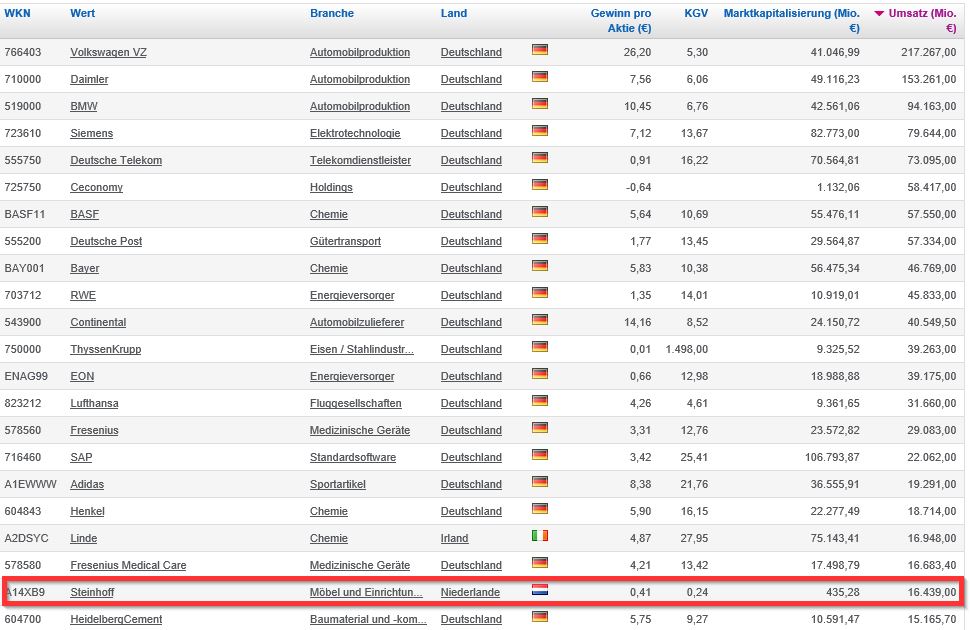Click German flag in Volkswagen VZ row
The height and width of the screenshot is (630, 970).
(539, 50)
